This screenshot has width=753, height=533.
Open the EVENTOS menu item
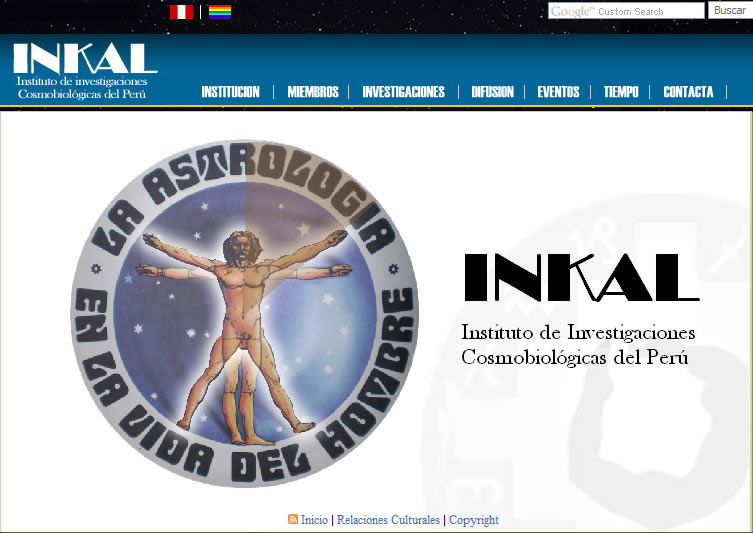(558, 92)
